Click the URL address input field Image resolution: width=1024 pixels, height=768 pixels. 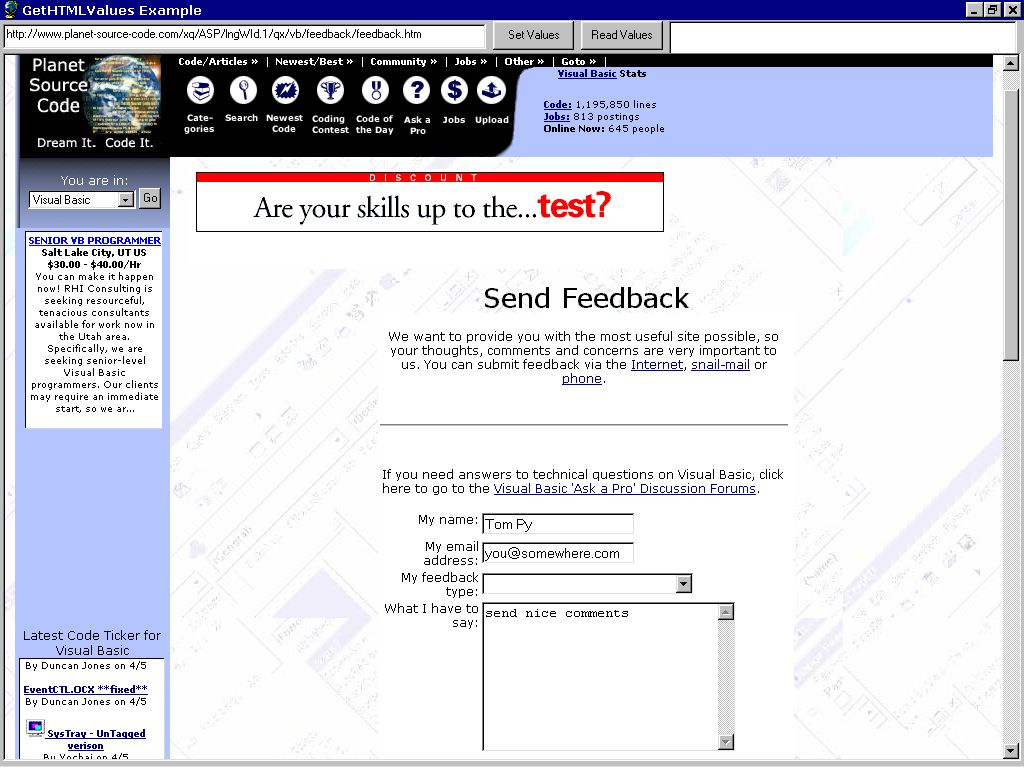pos(245,35)
